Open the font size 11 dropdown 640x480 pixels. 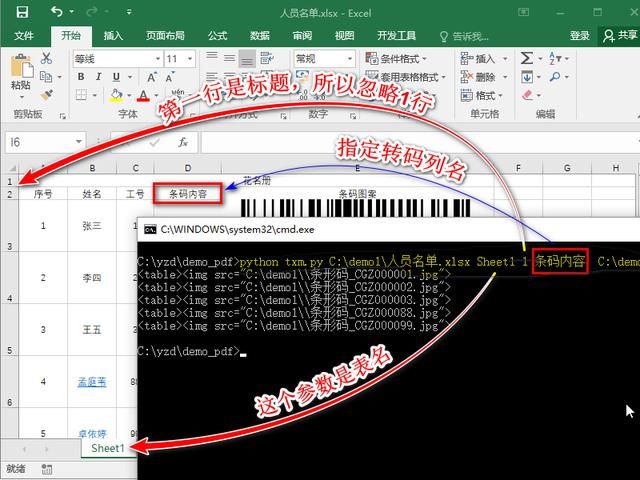point(189,59)
